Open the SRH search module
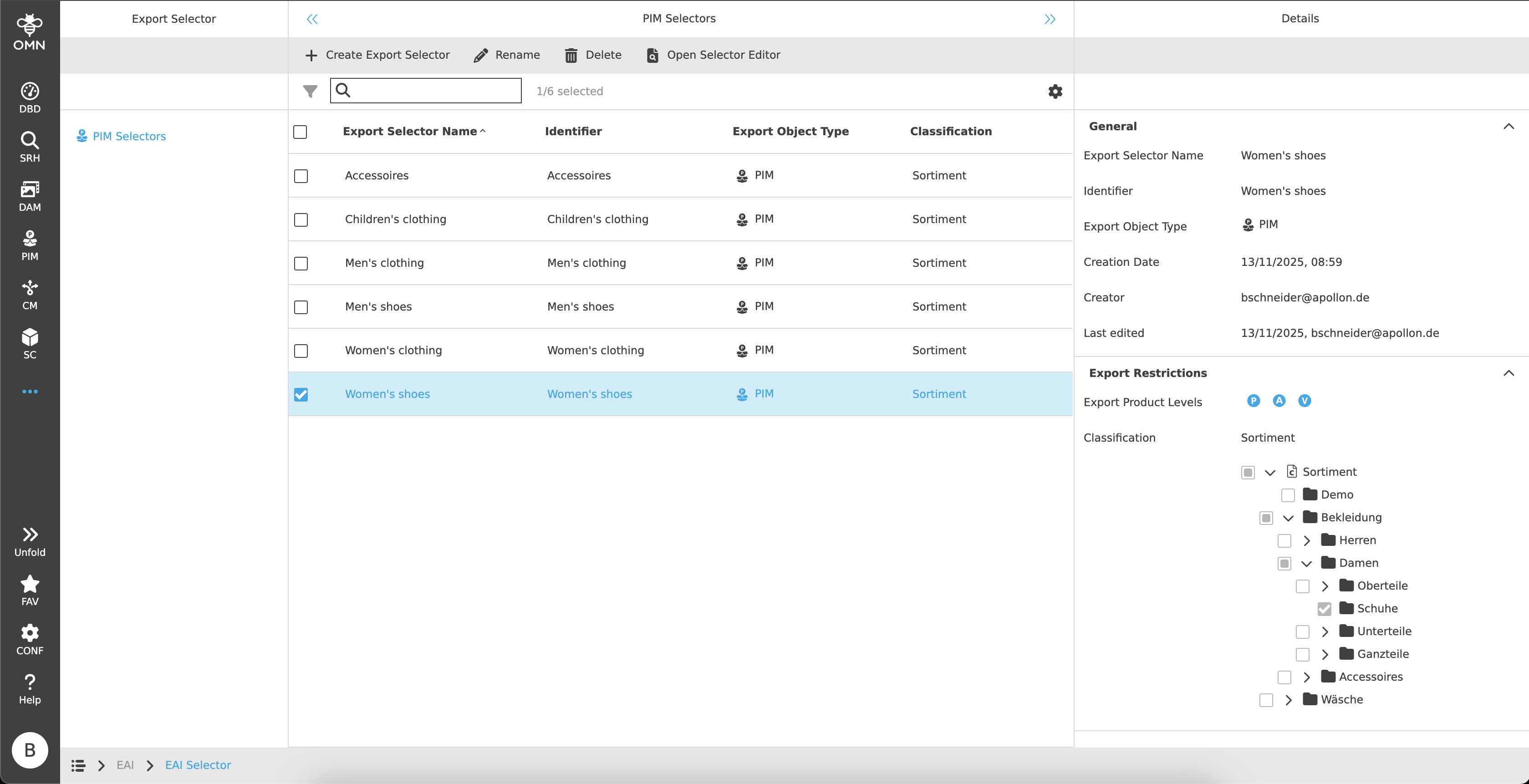This screenshot has height=784, width=1529. click(x=30, y=147)
